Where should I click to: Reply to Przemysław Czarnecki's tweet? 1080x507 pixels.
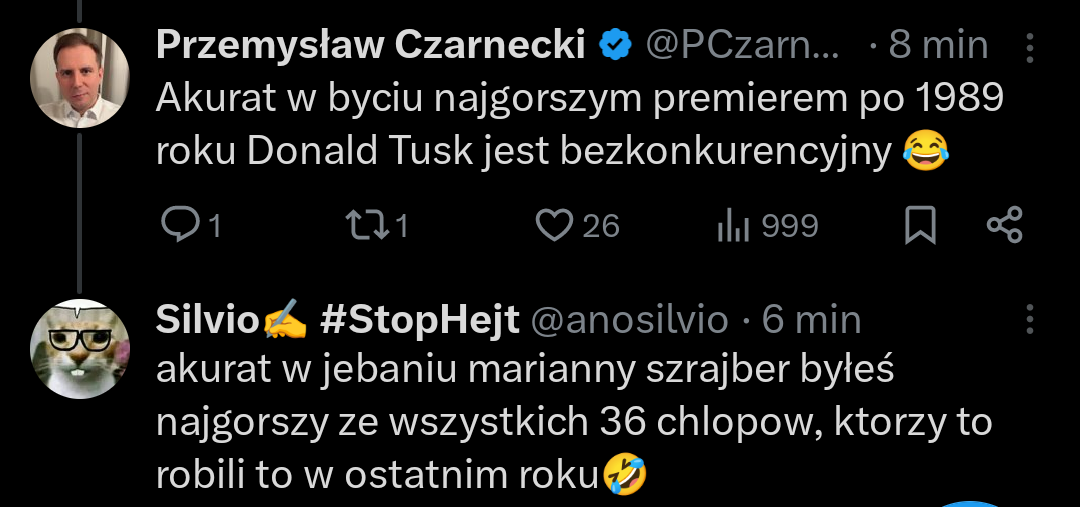180,226
